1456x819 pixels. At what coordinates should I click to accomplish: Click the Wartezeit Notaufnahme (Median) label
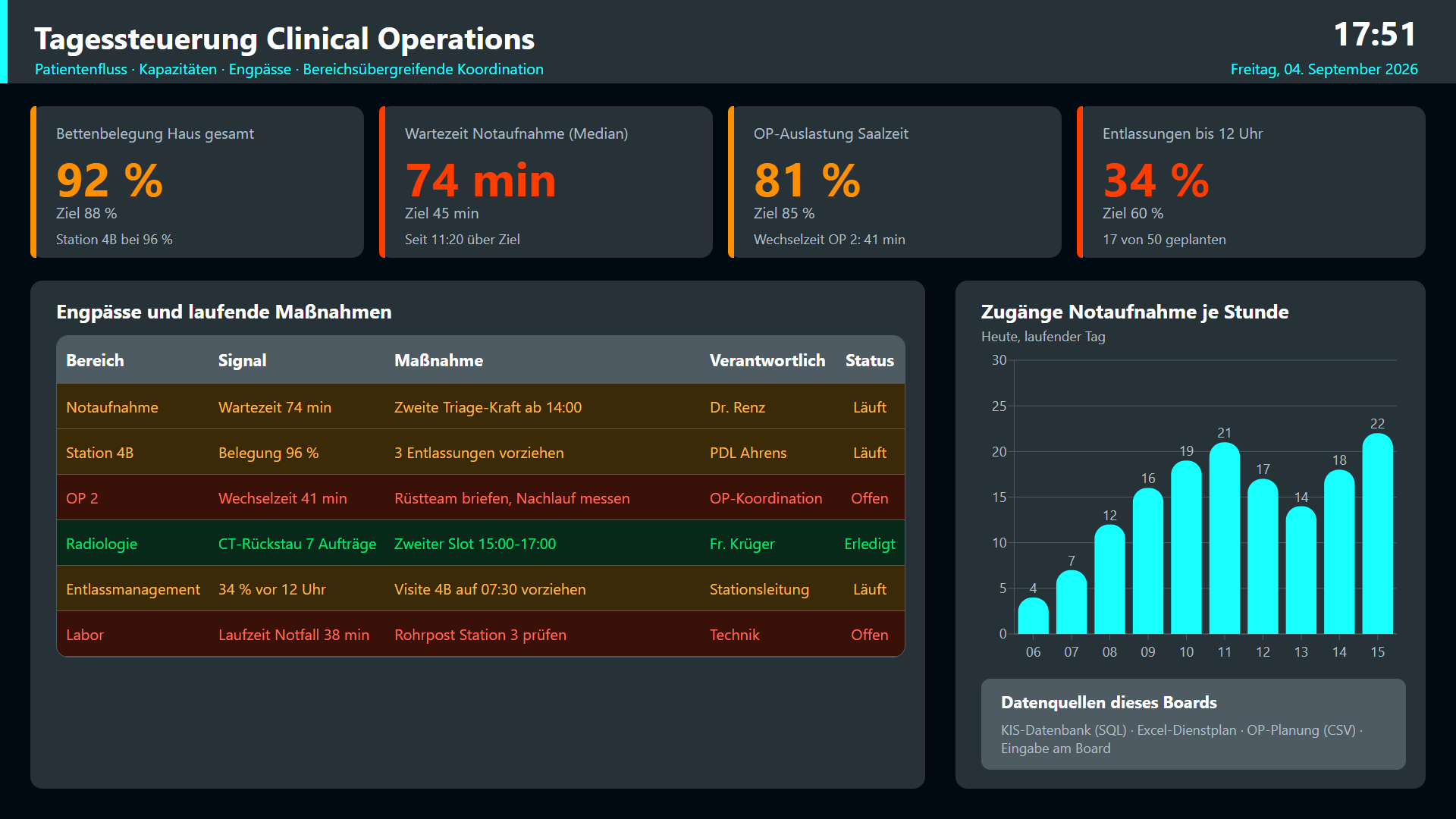[x=516, y=133]
